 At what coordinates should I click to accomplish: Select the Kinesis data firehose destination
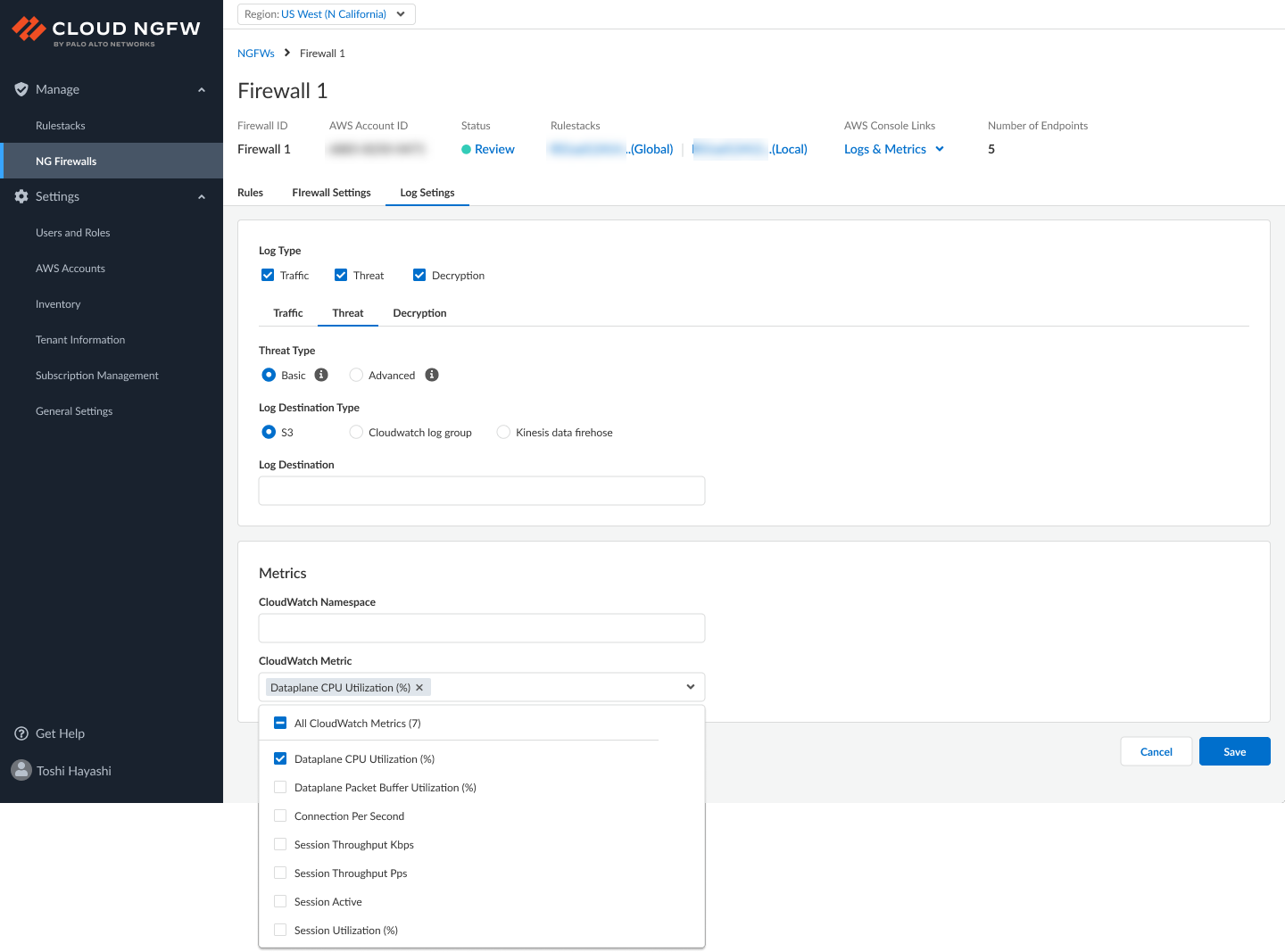click(503, 432)
